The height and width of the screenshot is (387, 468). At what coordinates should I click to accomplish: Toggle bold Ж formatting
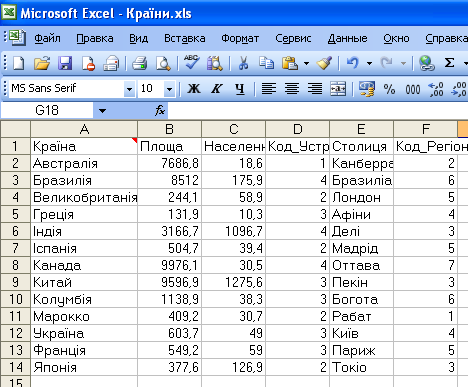pos(194,89)
